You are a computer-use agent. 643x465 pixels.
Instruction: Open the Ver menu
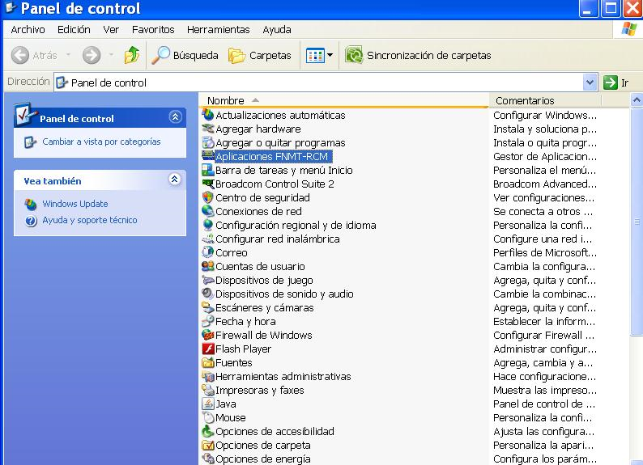pos(111,30)
